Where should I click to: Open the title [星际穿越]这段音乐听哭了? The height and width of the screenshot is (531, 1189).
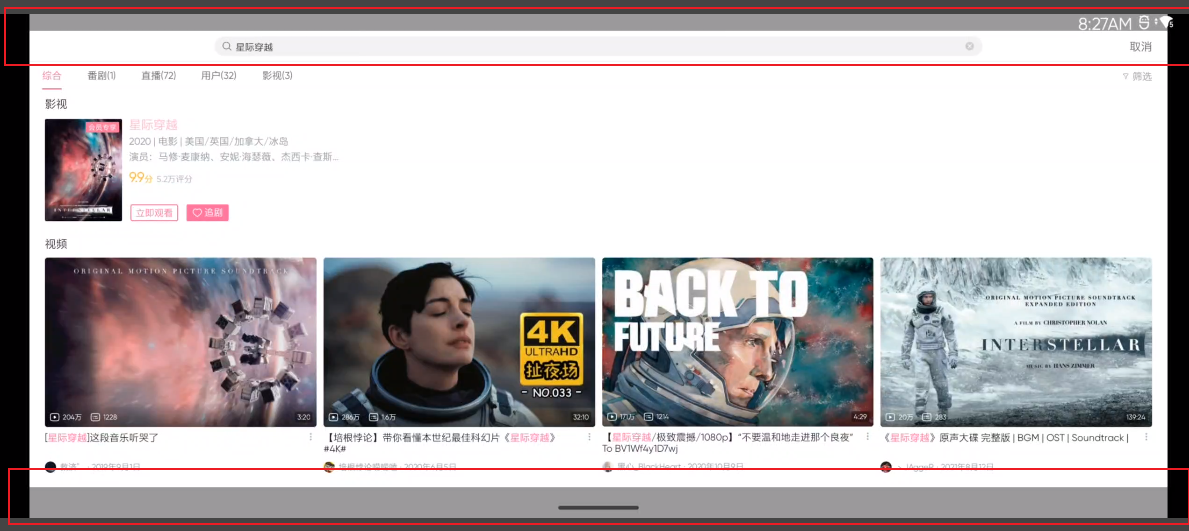[x=102, y=438]
